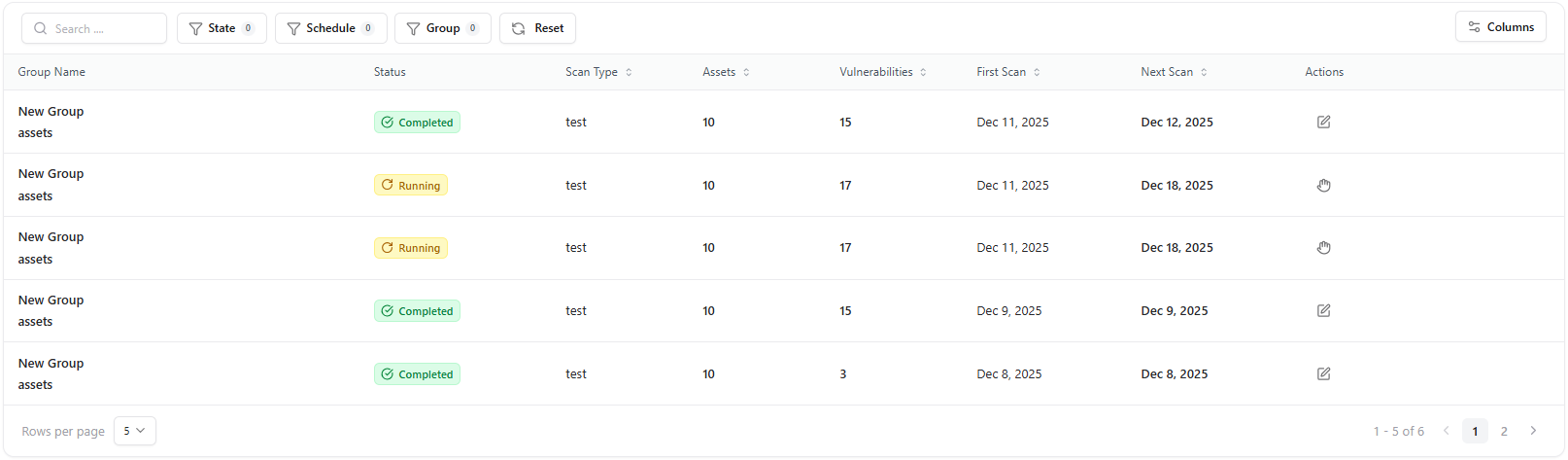Go to the next page with the right arrow
Screen dimensions: 1568x460
pyautogui.click(x=1533, y=431)
